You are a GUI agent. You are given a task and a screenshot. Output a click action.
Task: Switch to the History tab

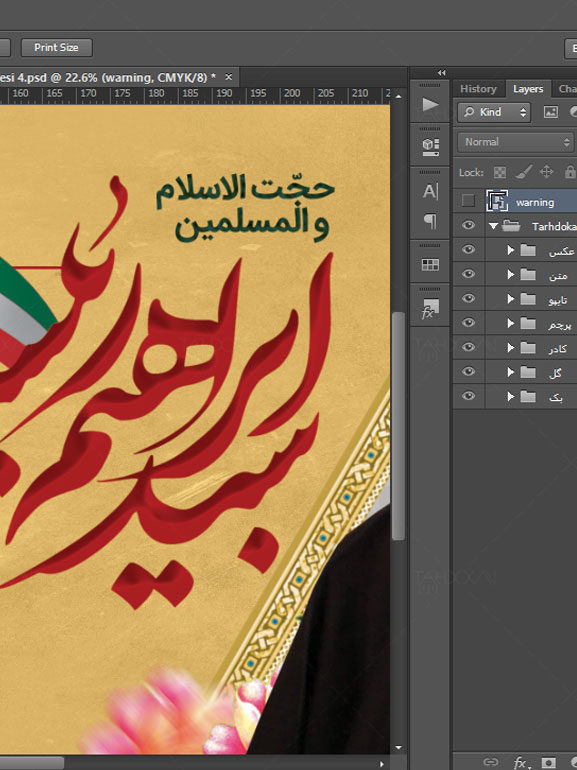(478, 89)
